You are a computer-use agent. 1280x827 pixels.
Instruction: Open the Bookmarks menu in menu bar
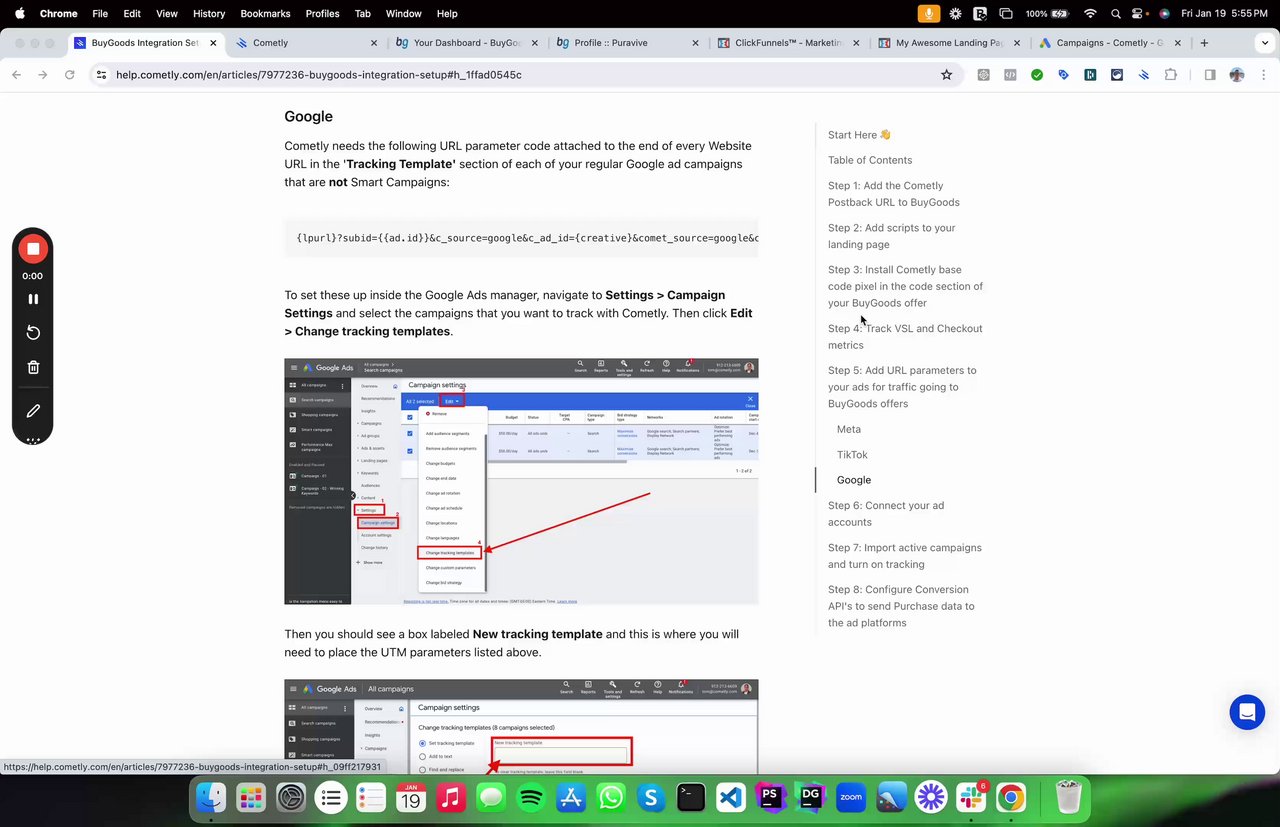pos(265,13)
